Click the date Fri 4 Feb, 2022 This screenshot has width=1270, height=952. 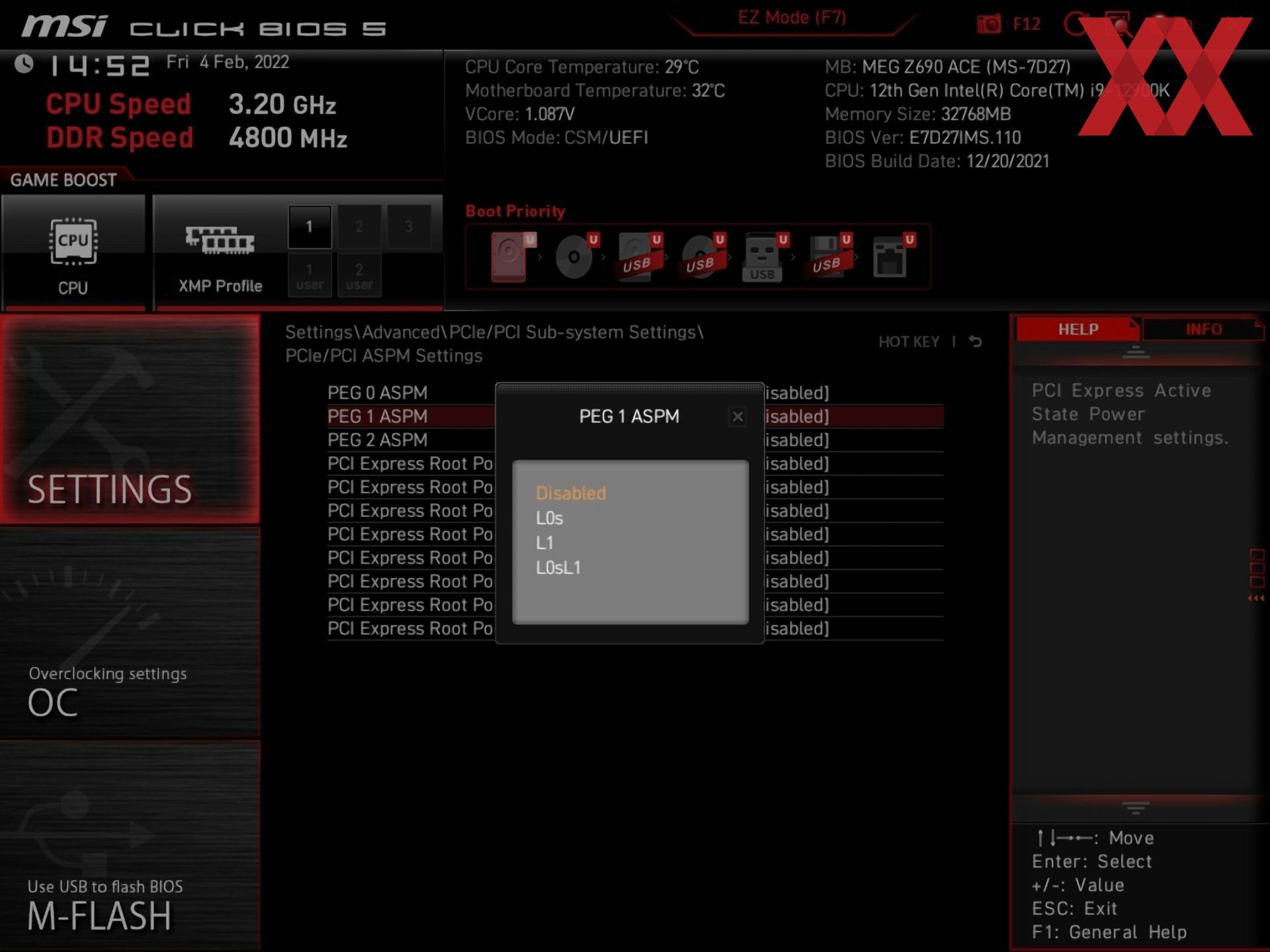pyautogui.click(x=228, y=62)
